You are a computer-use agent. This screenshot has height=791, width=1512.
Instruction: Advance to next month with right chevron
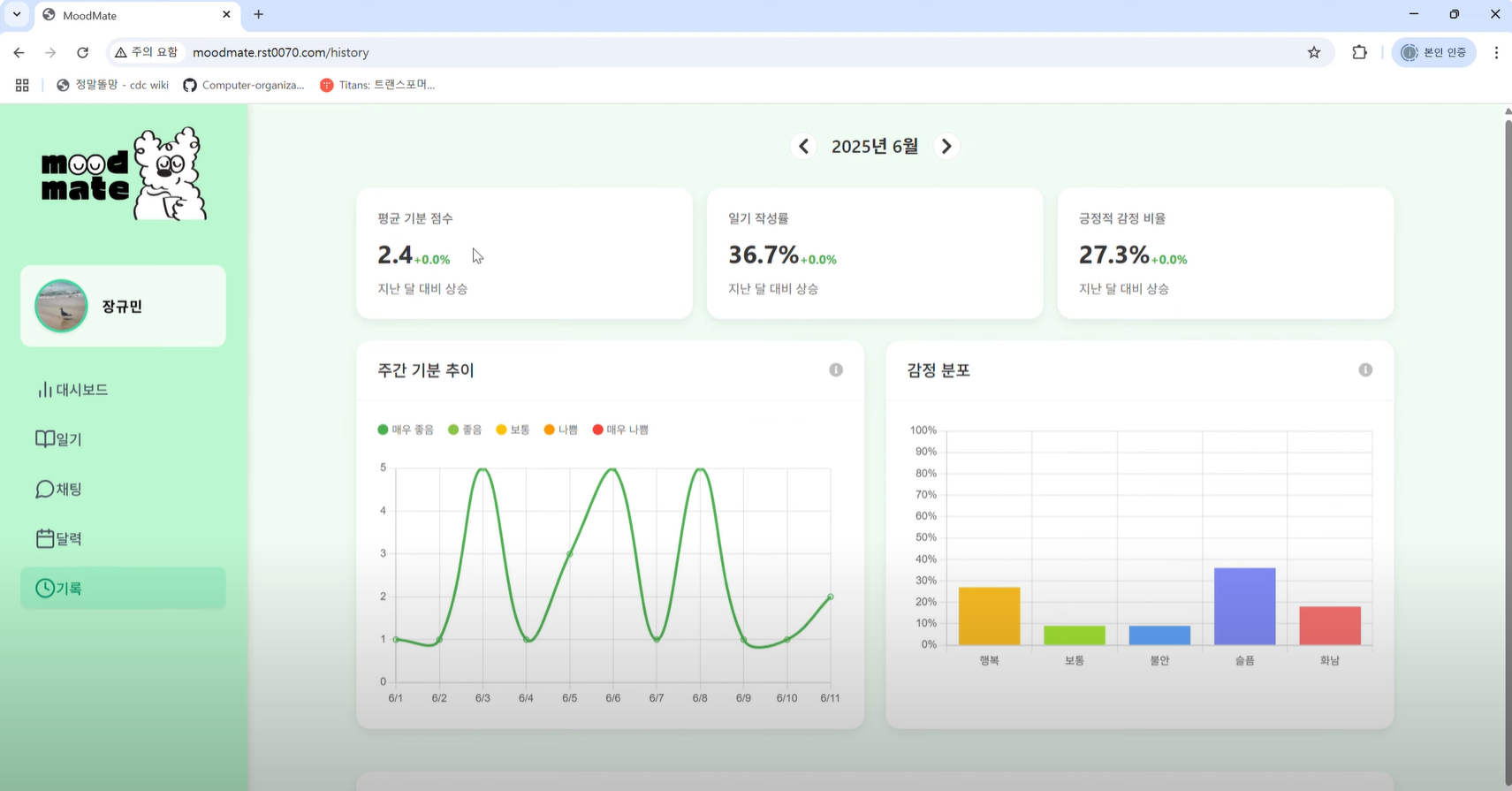click(x=946, y=147)
